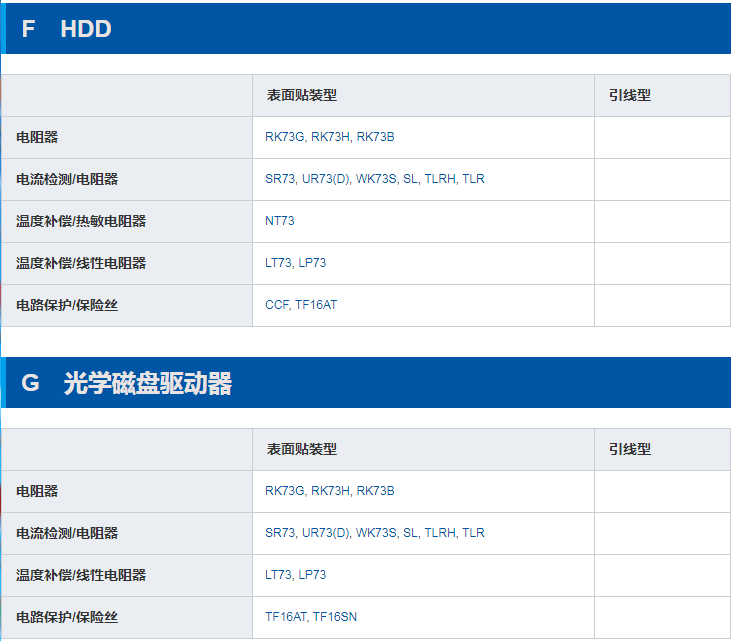Click SR73 in the 光学磁盘驱动器 section

click(280, 533)
